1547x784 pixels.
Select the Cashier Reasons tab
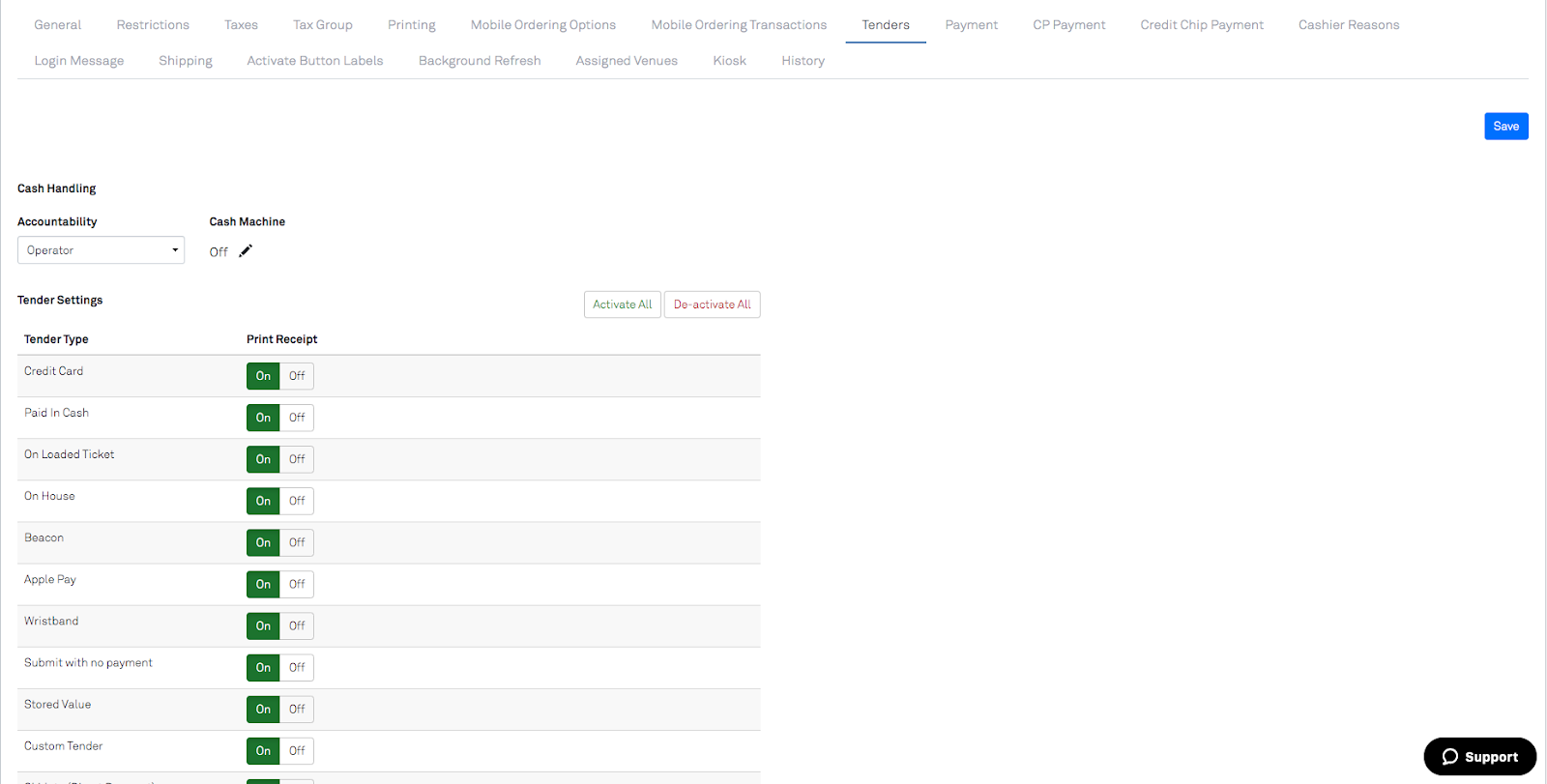pos(1348,25)
